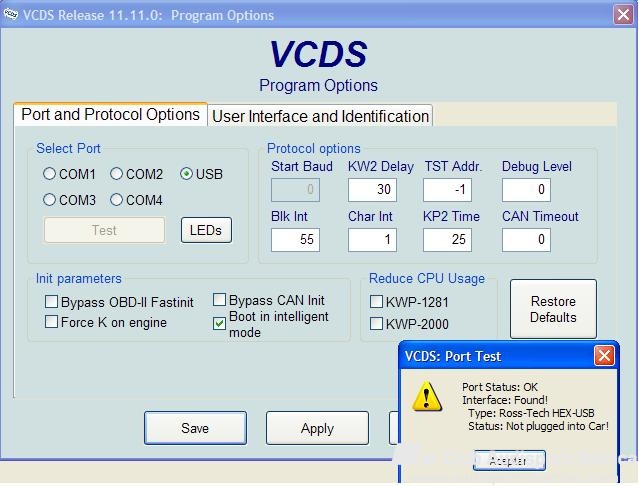Screen dimensions: 639x486
Task: Close the VCDS Port Test dialog
Action: point(604,356)
